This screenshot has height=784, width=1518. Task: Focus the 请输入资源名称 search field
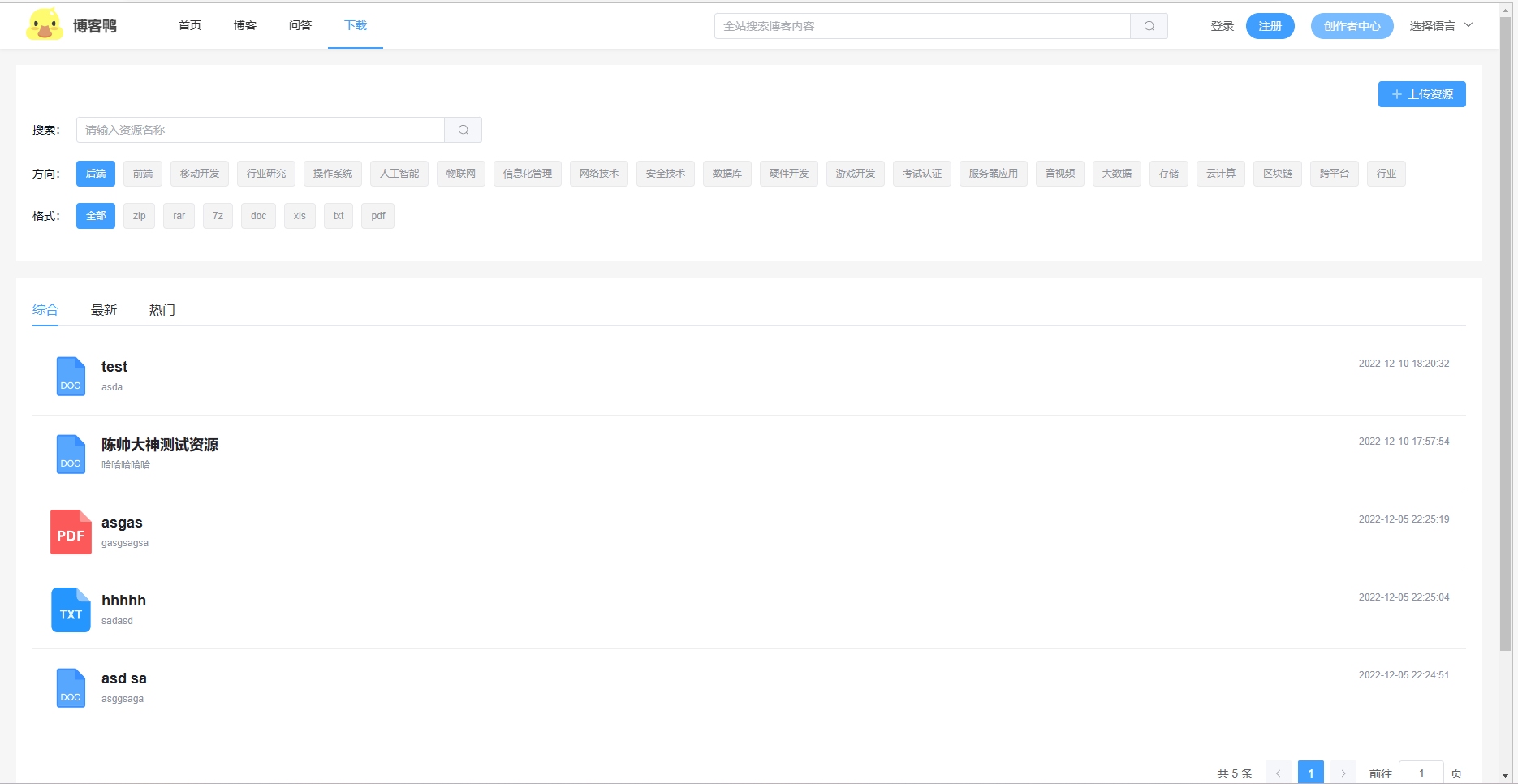coord(261,130)
